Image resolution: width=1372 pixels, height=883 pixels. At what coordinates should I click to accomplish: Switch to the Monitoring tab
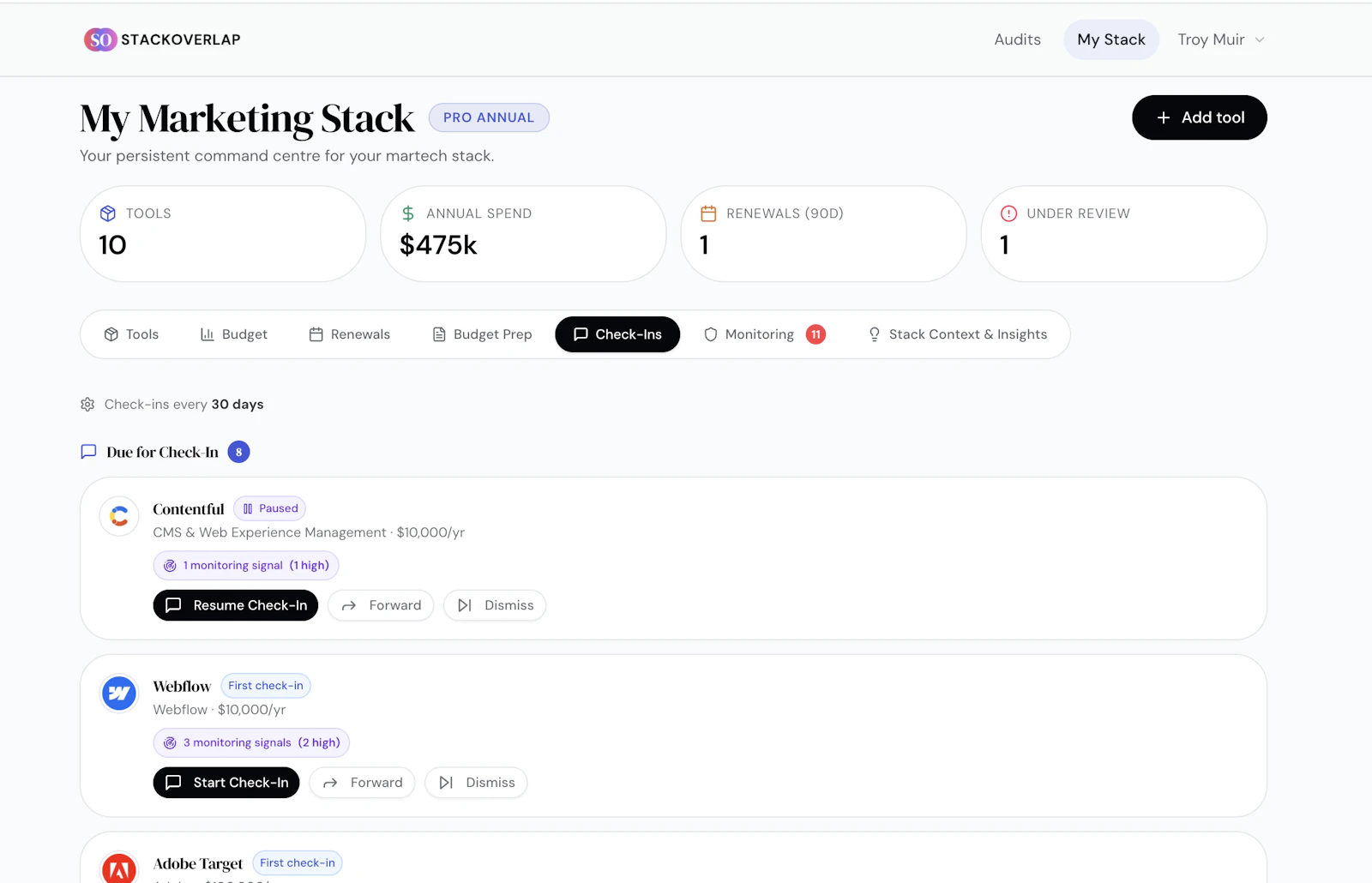[x=764, y=334]
